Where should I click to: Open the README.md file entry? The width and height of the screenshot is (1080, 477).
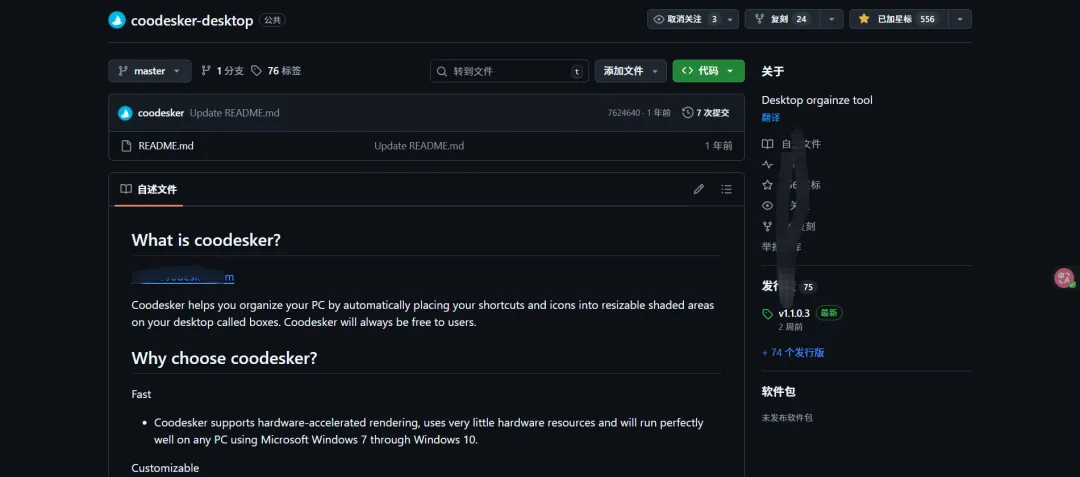coord(165,146)
